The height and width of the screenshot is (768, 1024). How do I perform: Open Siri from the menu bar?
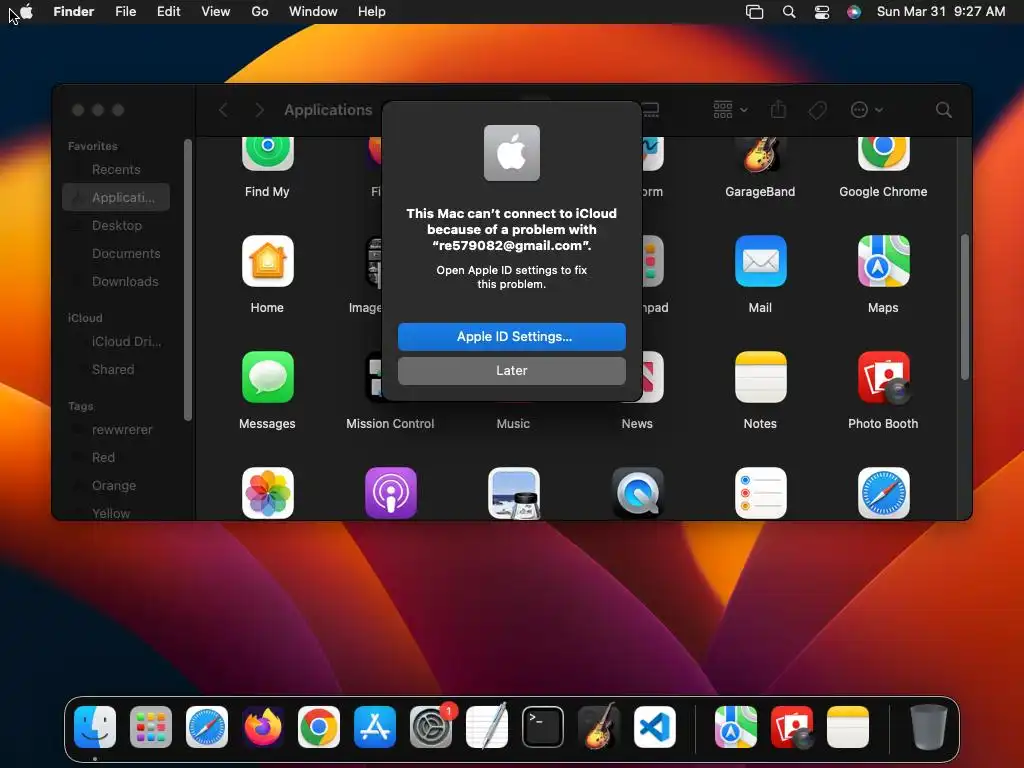(854, 12)
